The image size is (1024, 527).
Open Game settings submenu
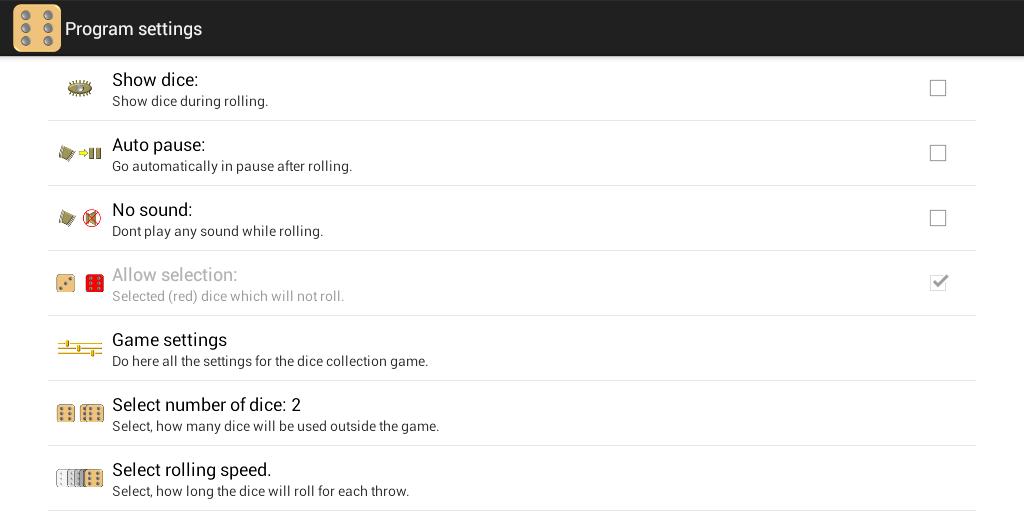(170, 340)
